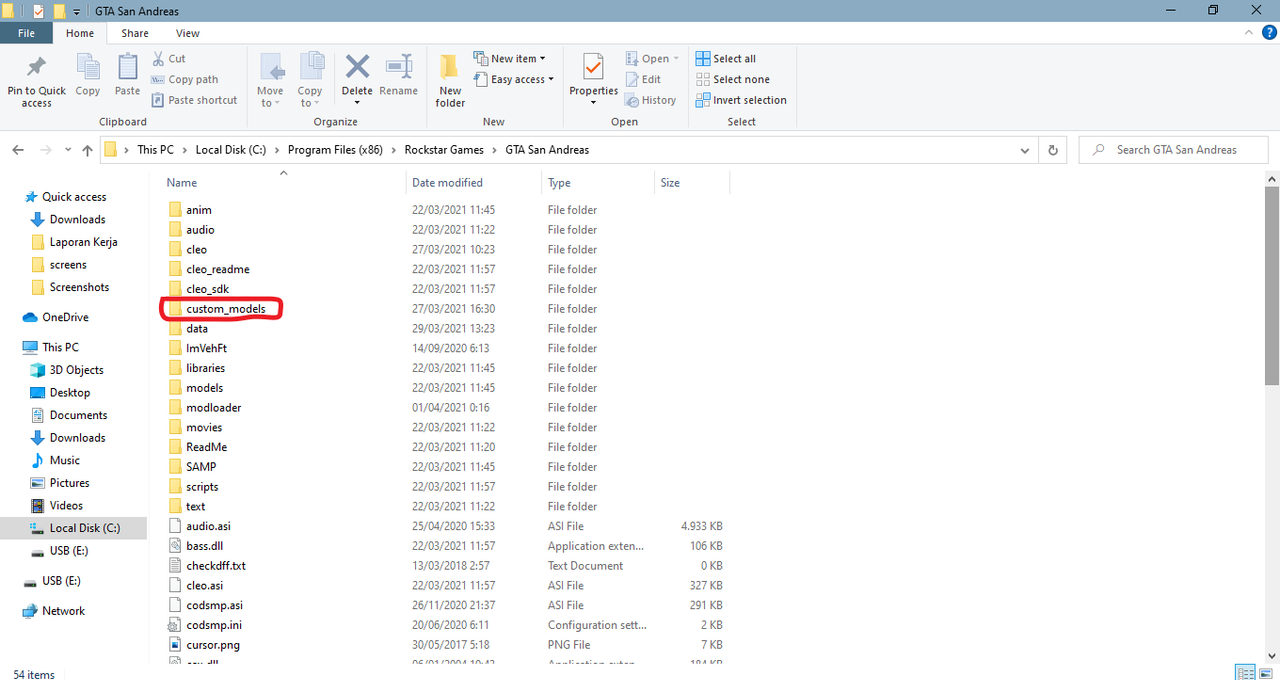Select the audio.asi file
1280x680 pixels.
(208, 526)
